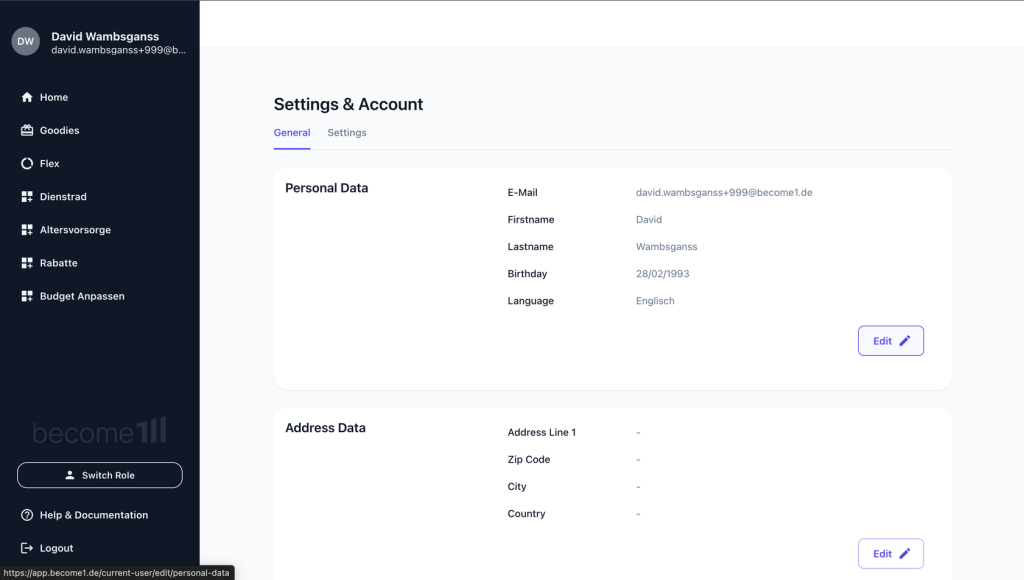Click the Address Data heading

[x=325, y=428]
